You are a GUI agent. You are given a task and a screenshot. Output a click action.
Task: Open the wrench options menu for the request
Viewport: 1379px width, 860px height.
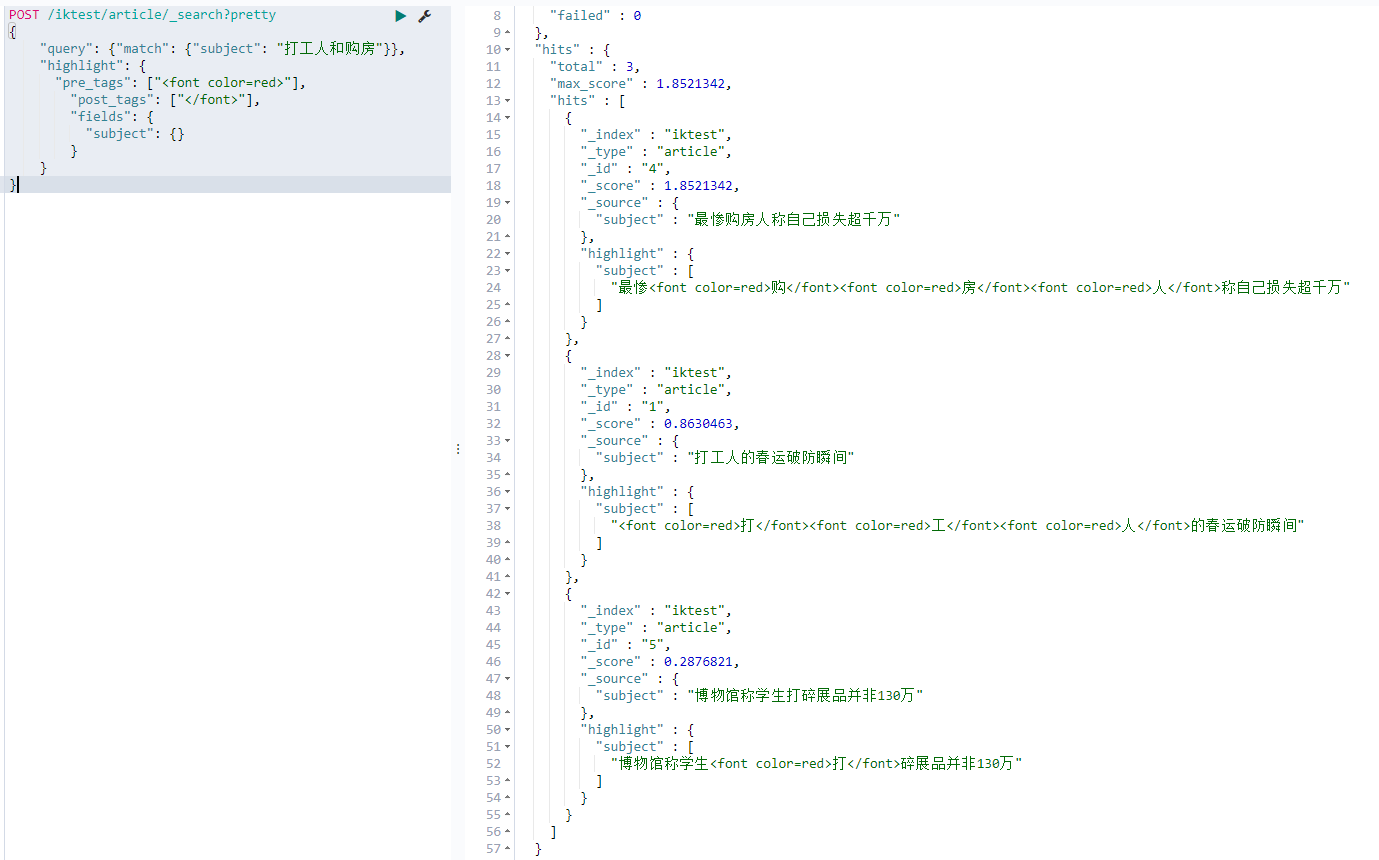pos(424,16)
